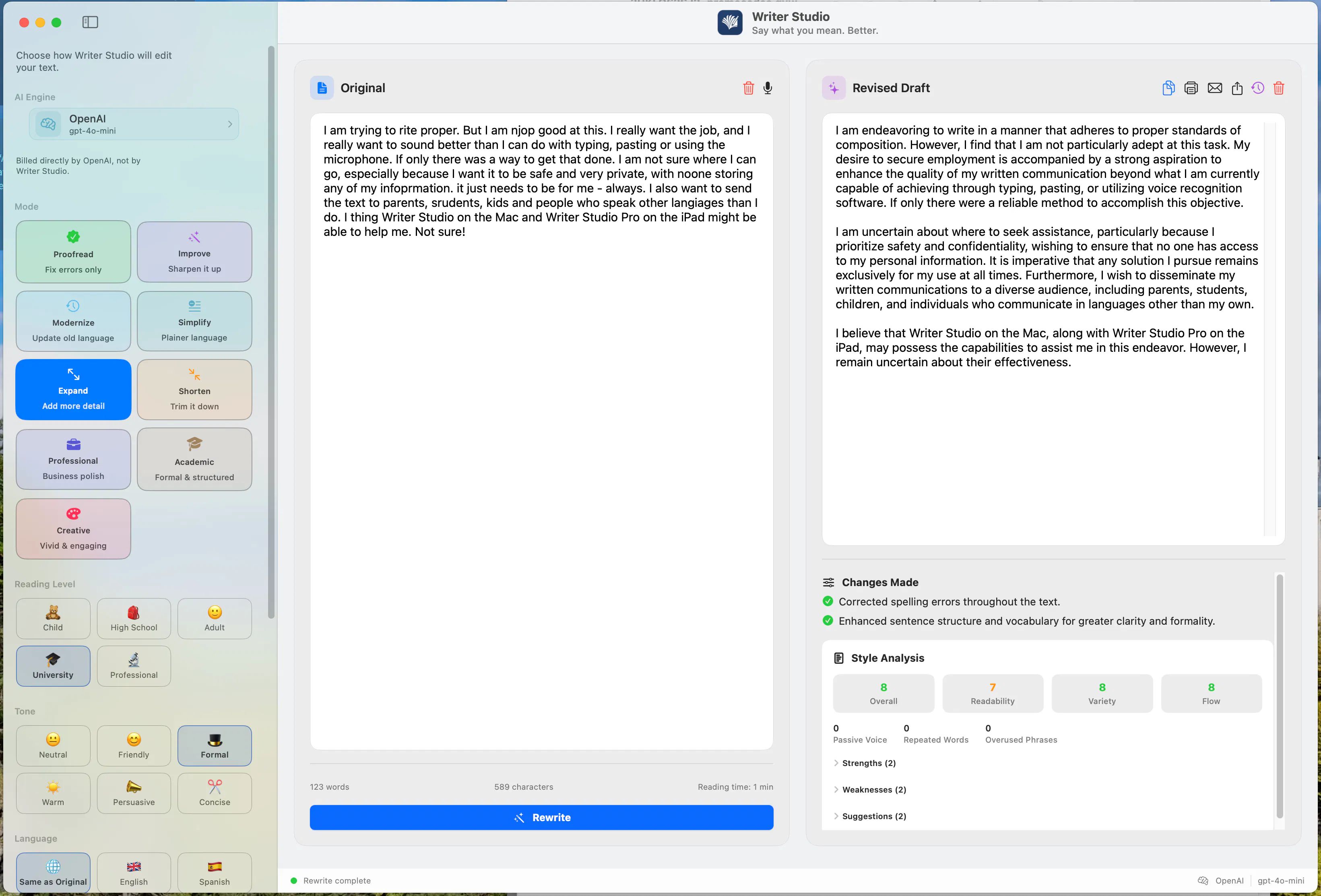Viewport: 1321px width, 896px height.
Task: Click the 'Repeated Words' metric
Action: 936,734
